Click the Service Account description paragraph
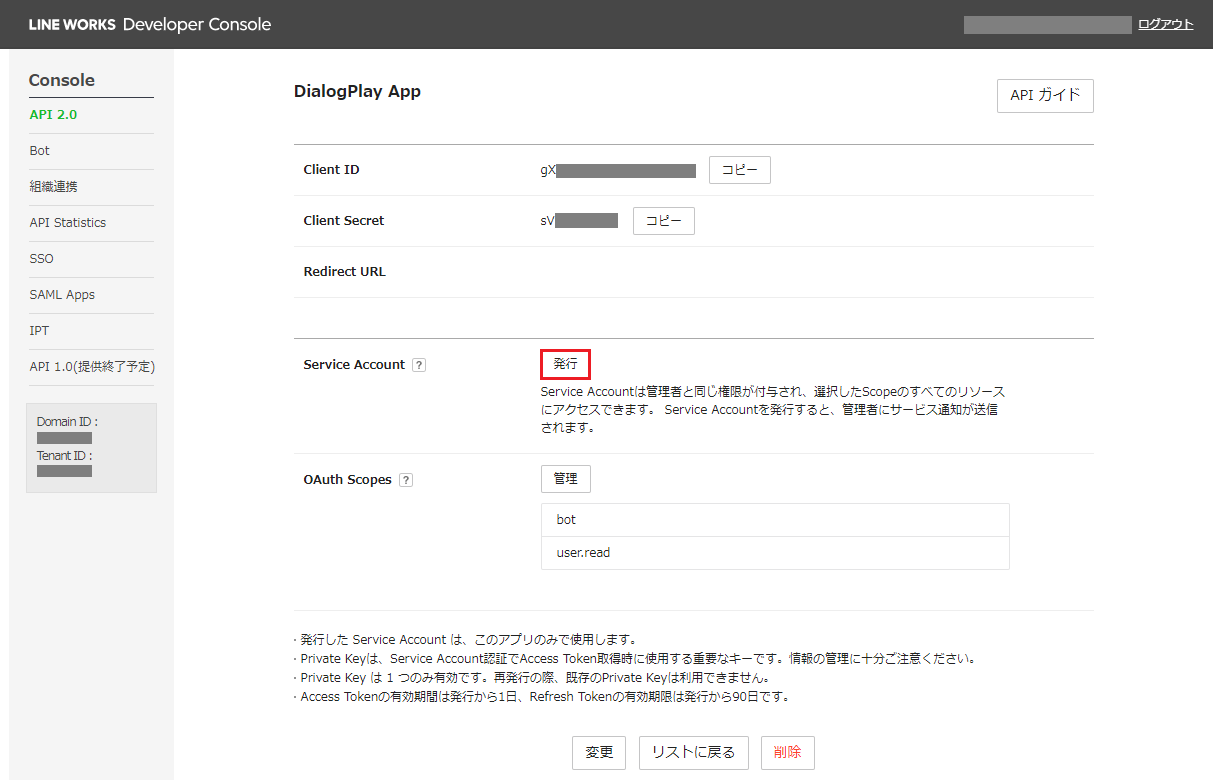This screenshot has height=780, width=1213. [773, 409]
